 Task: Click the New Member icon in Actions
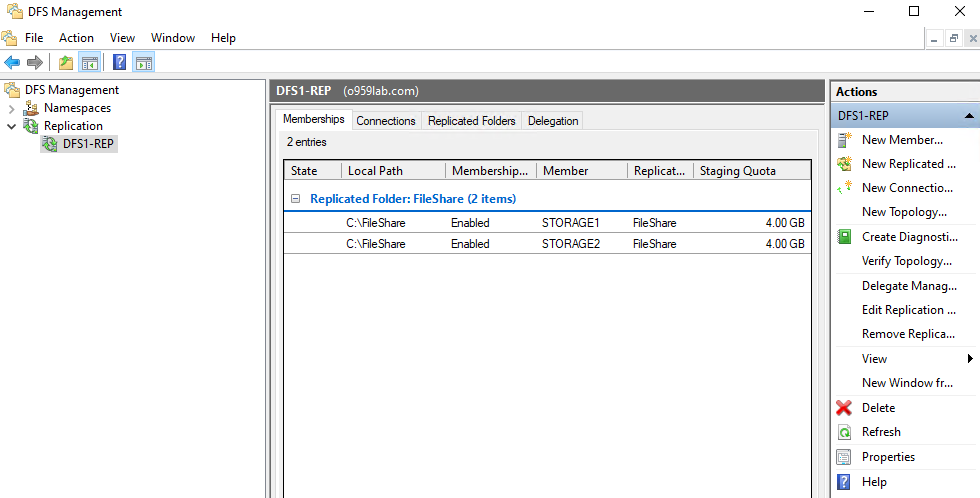844,140
